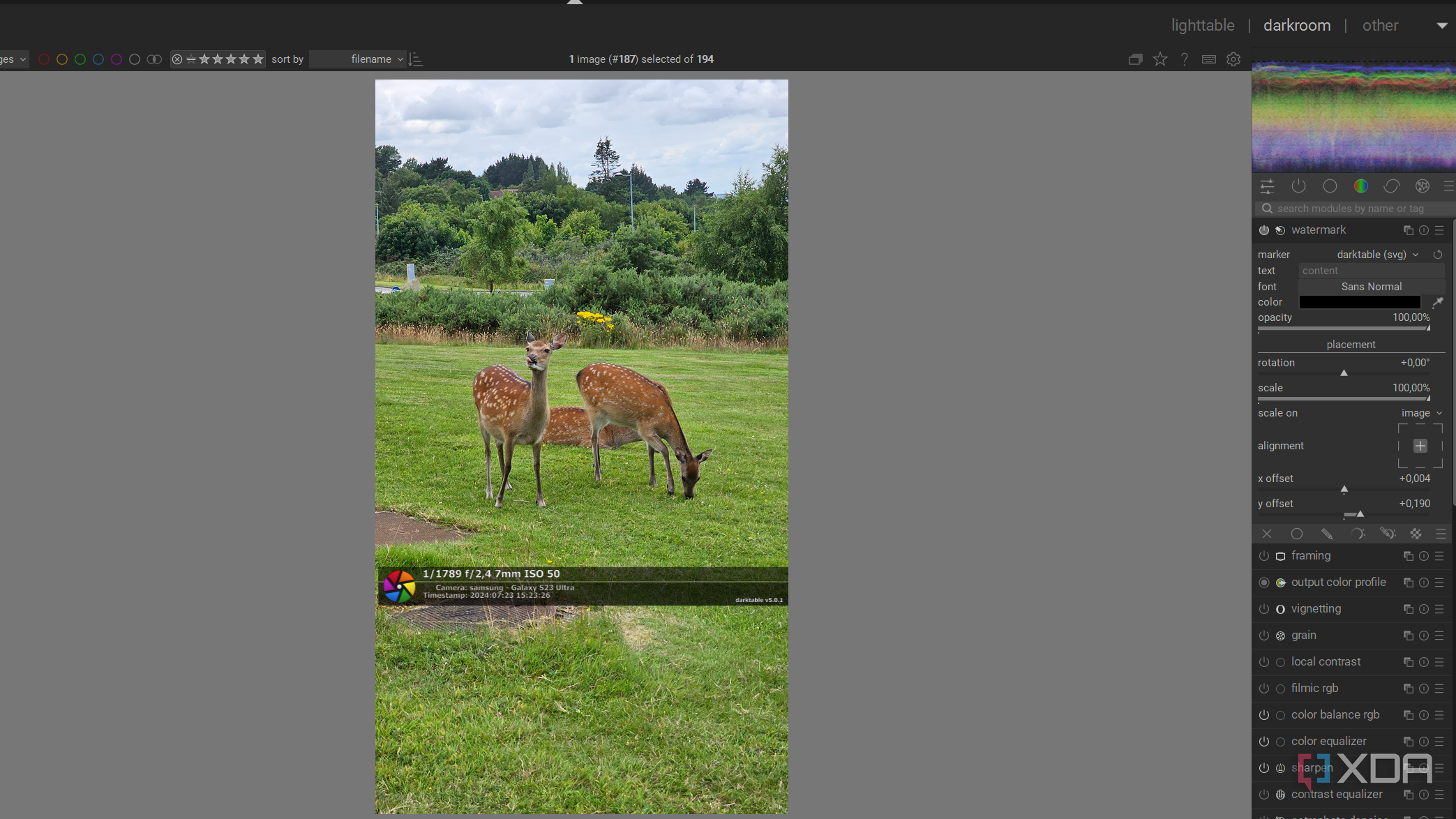Click the rejected-images filter icon
The height and width of the screenshot is (819, 1456).
click(177, 59)
